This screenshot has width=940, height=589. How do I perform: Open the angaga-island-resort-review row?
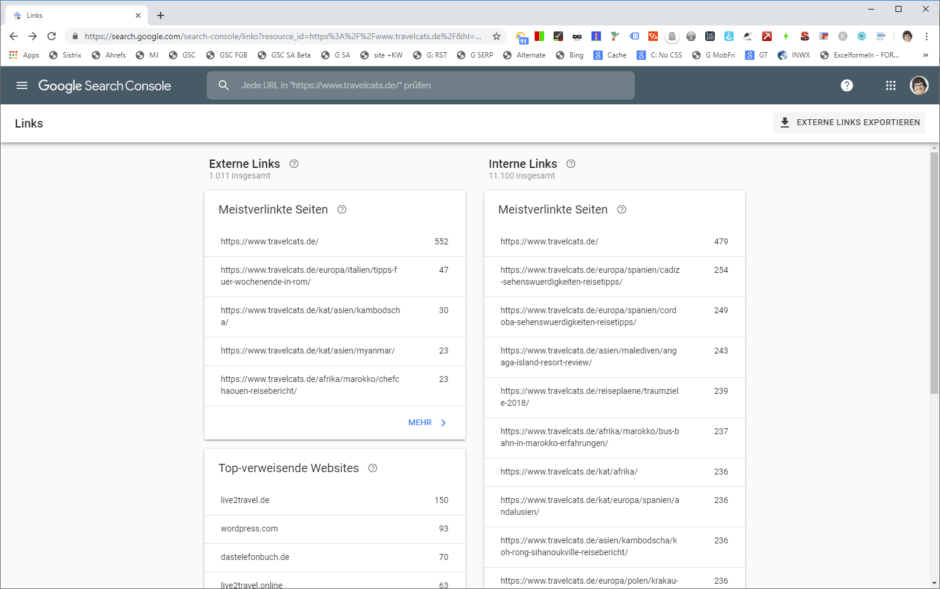[614, 357]
